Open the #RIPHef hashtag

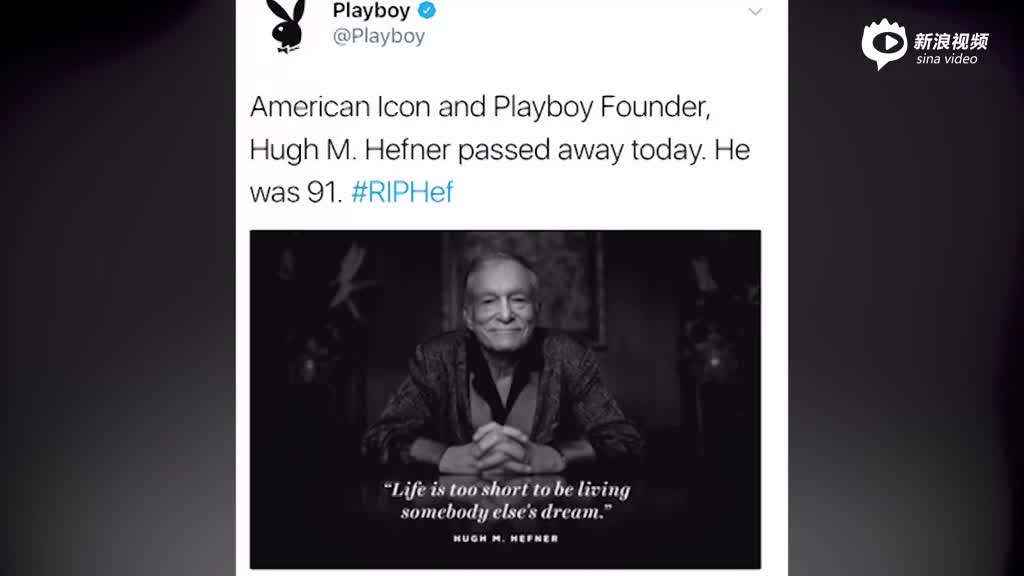402,192
